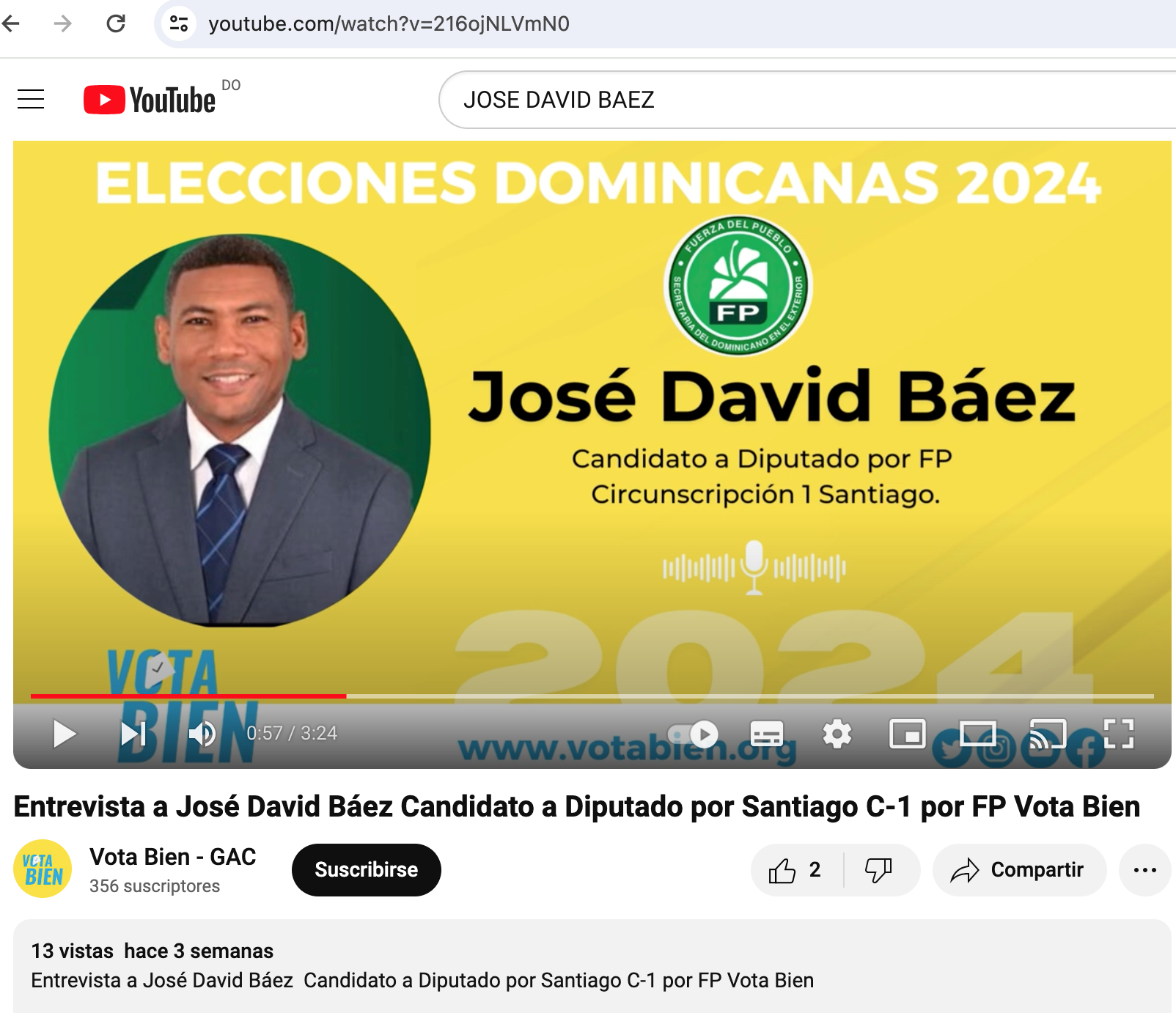The width and height of the screenshot is (1176, 1013).
Task: Play the video
Action: [65, 734]
